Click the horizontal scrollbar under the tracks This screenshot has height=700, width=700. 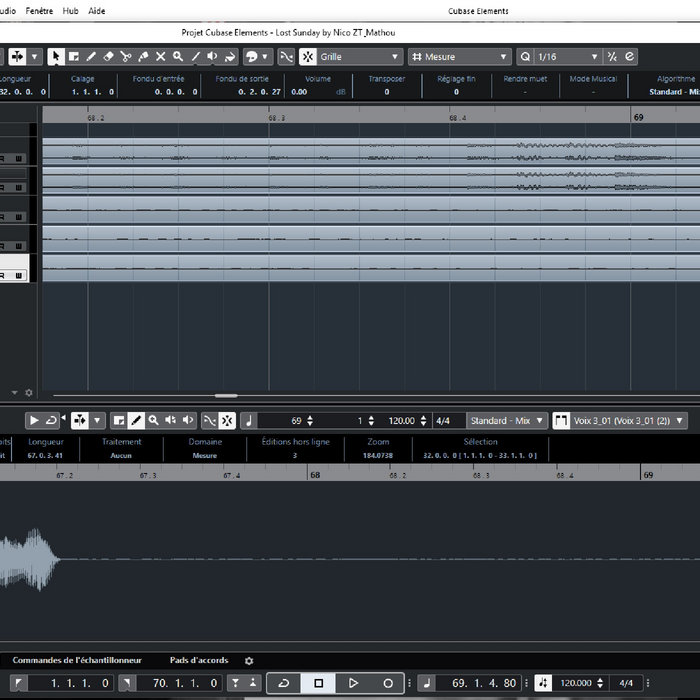tap(226, 395)
